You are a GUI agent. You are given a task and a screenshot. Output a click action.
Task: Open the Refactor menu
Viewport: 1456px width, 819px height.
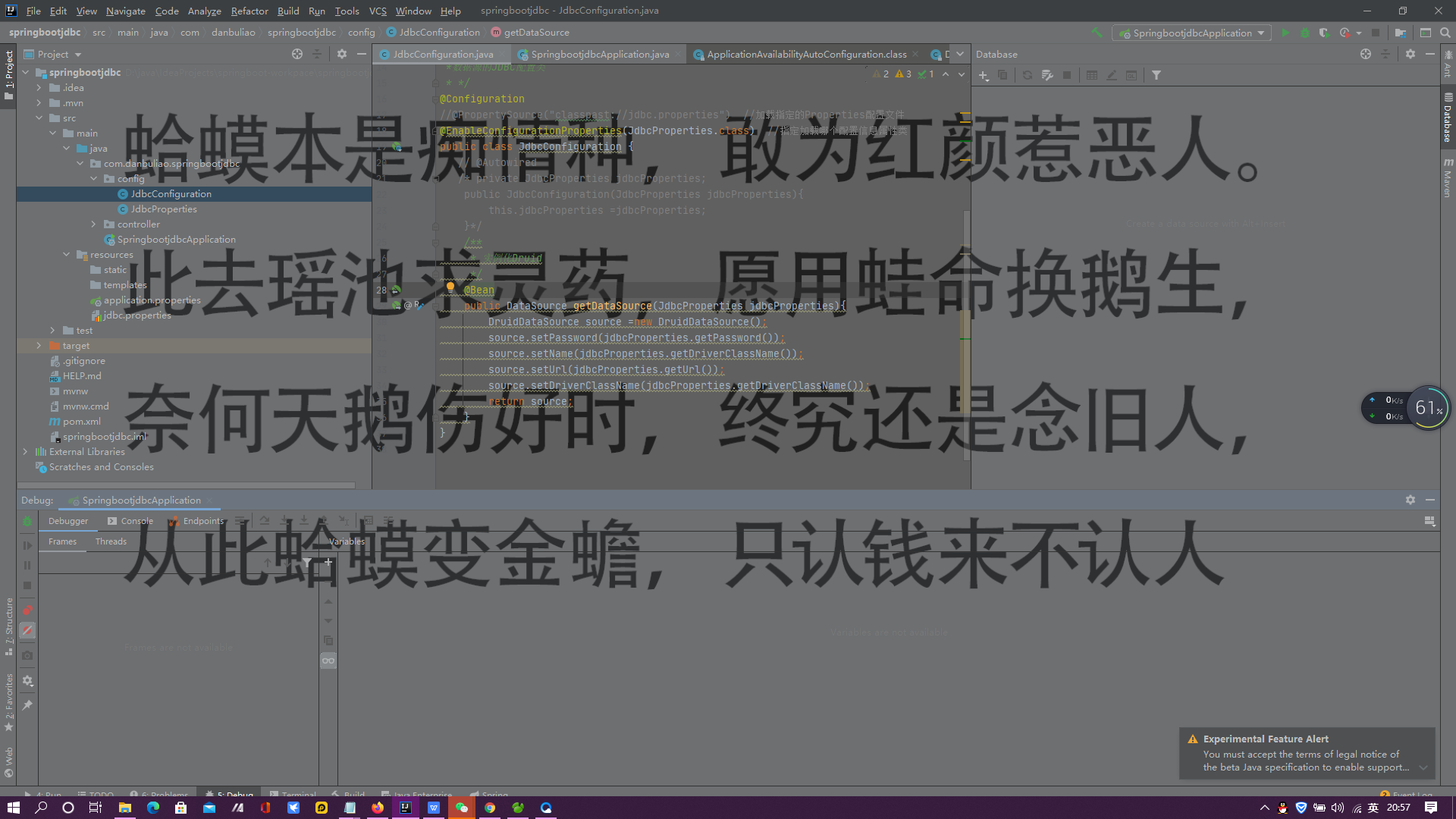[249, 11]
